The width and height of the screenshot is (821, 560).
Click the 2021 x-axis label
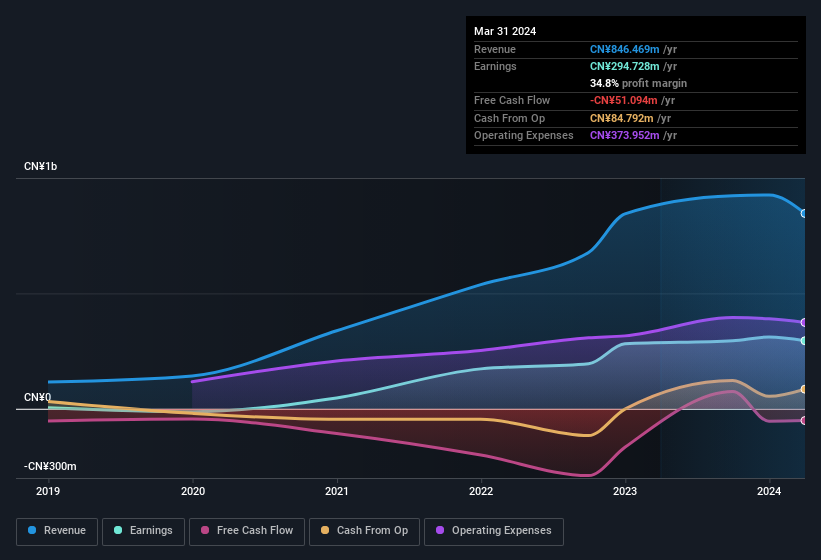tap(337, 491)
